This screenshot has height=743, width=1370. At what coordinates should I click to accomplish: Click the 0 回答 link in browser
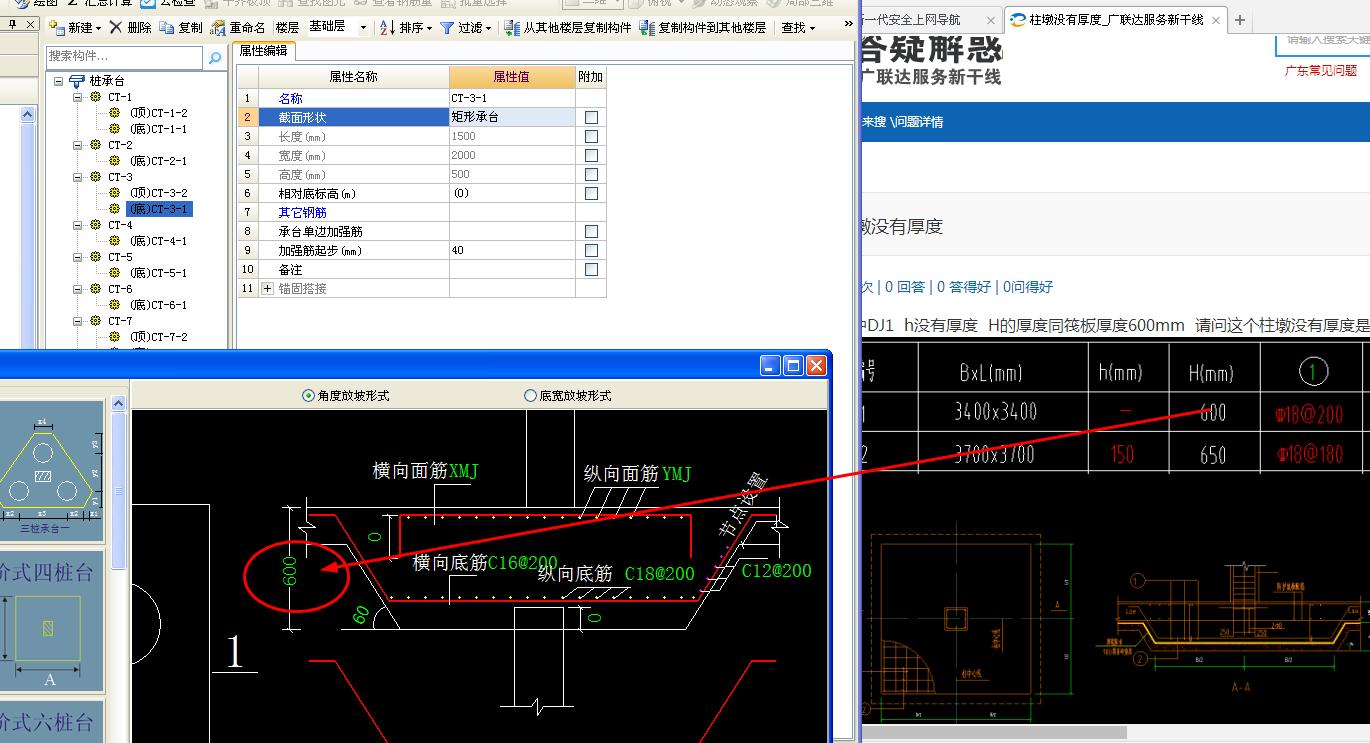pyautogui.click(x=905, y=287)
